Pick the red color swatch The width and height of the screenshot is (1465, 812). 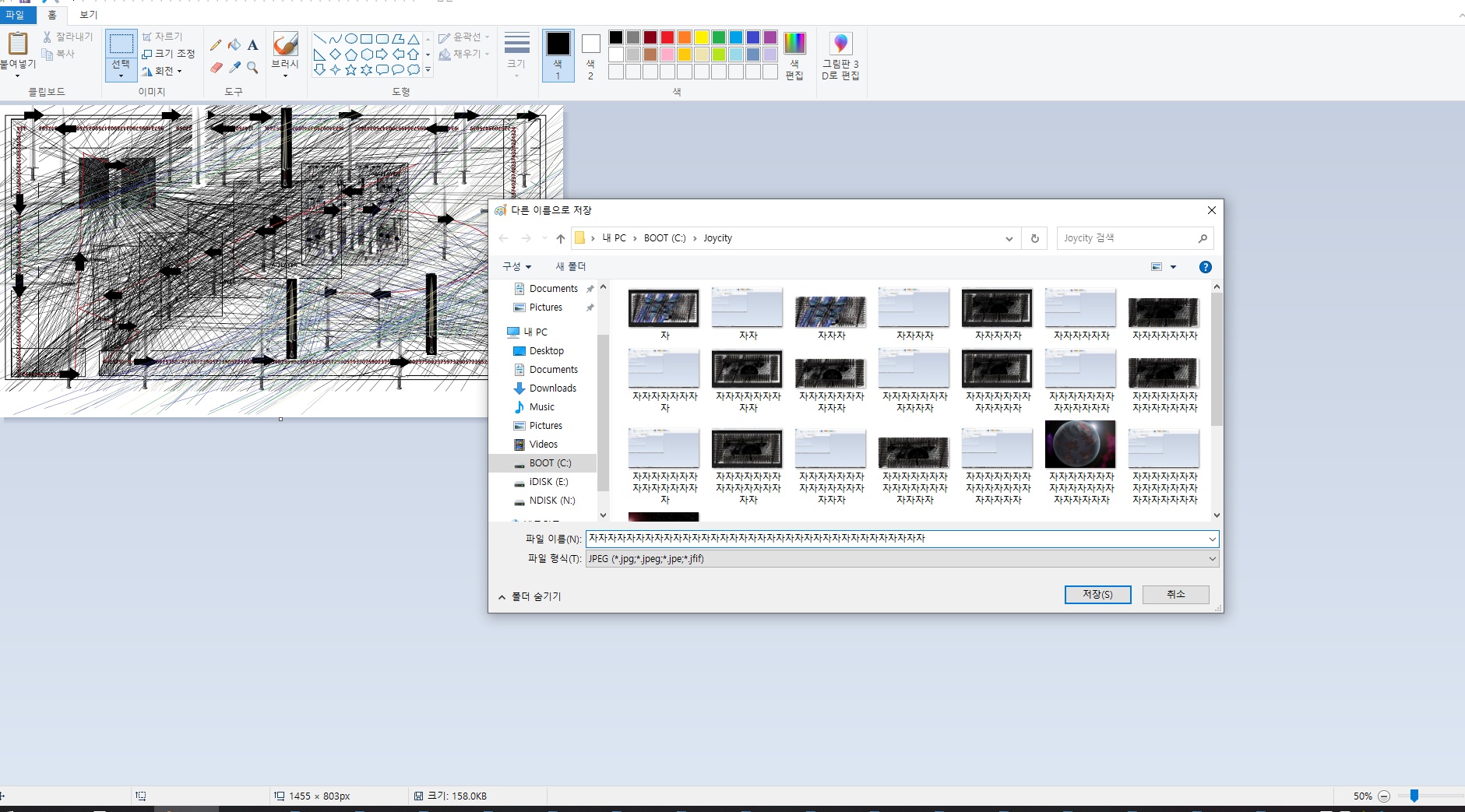point(667,37)
